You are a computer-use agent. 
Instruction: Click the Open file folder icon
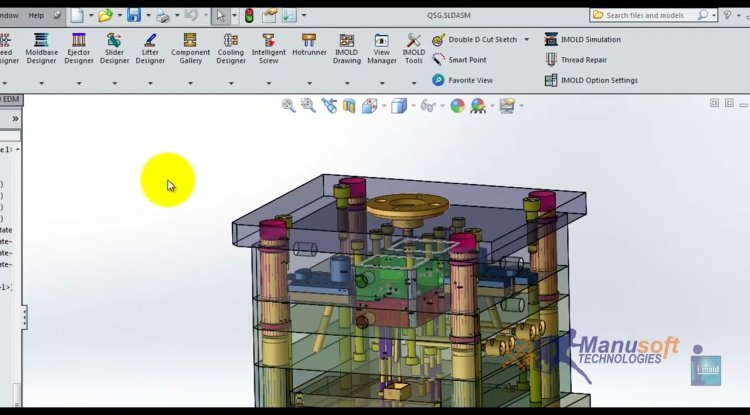click(105, 15)
